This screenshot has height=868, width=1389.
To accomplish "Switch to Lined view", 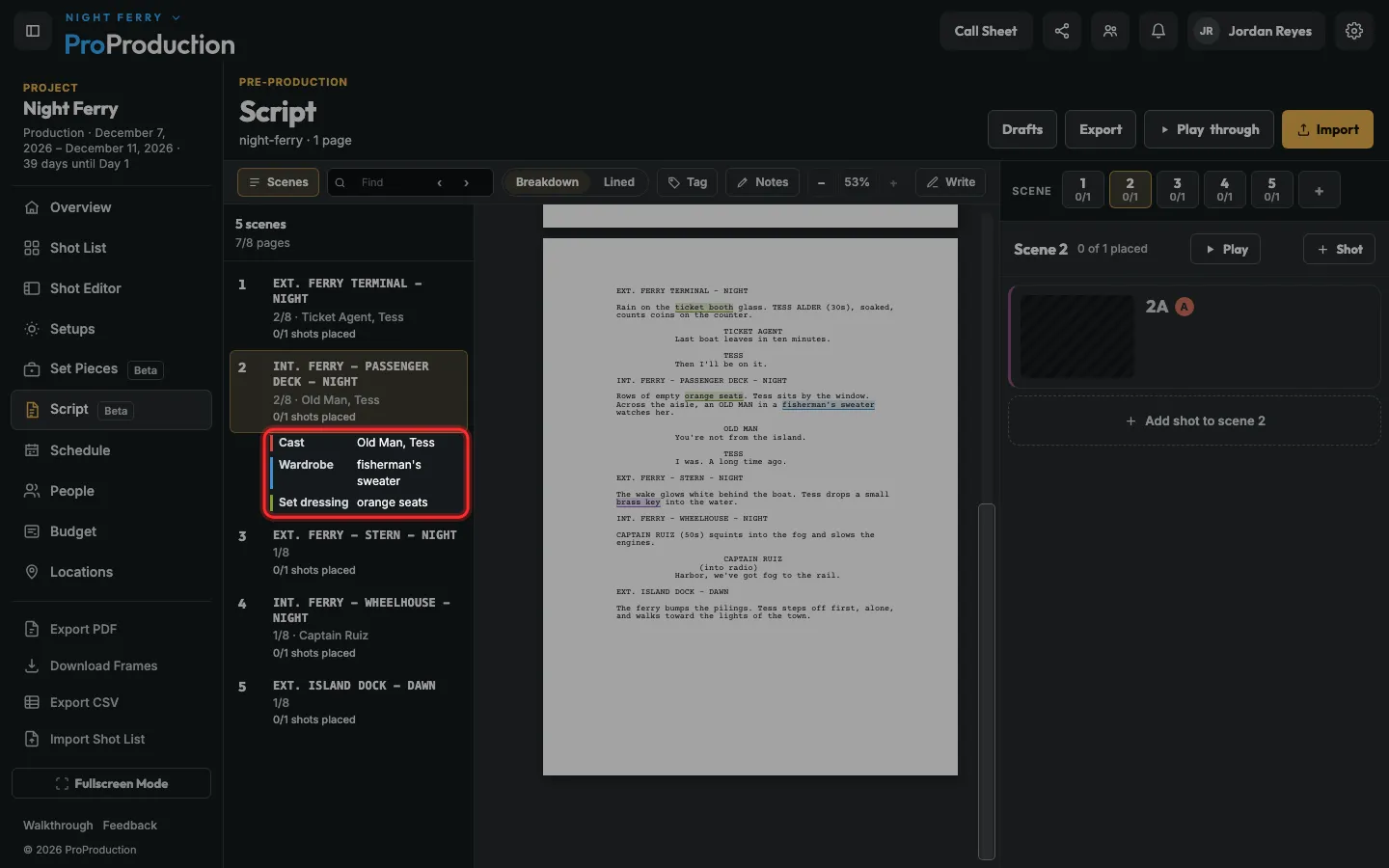I will (x=619, y=182).
